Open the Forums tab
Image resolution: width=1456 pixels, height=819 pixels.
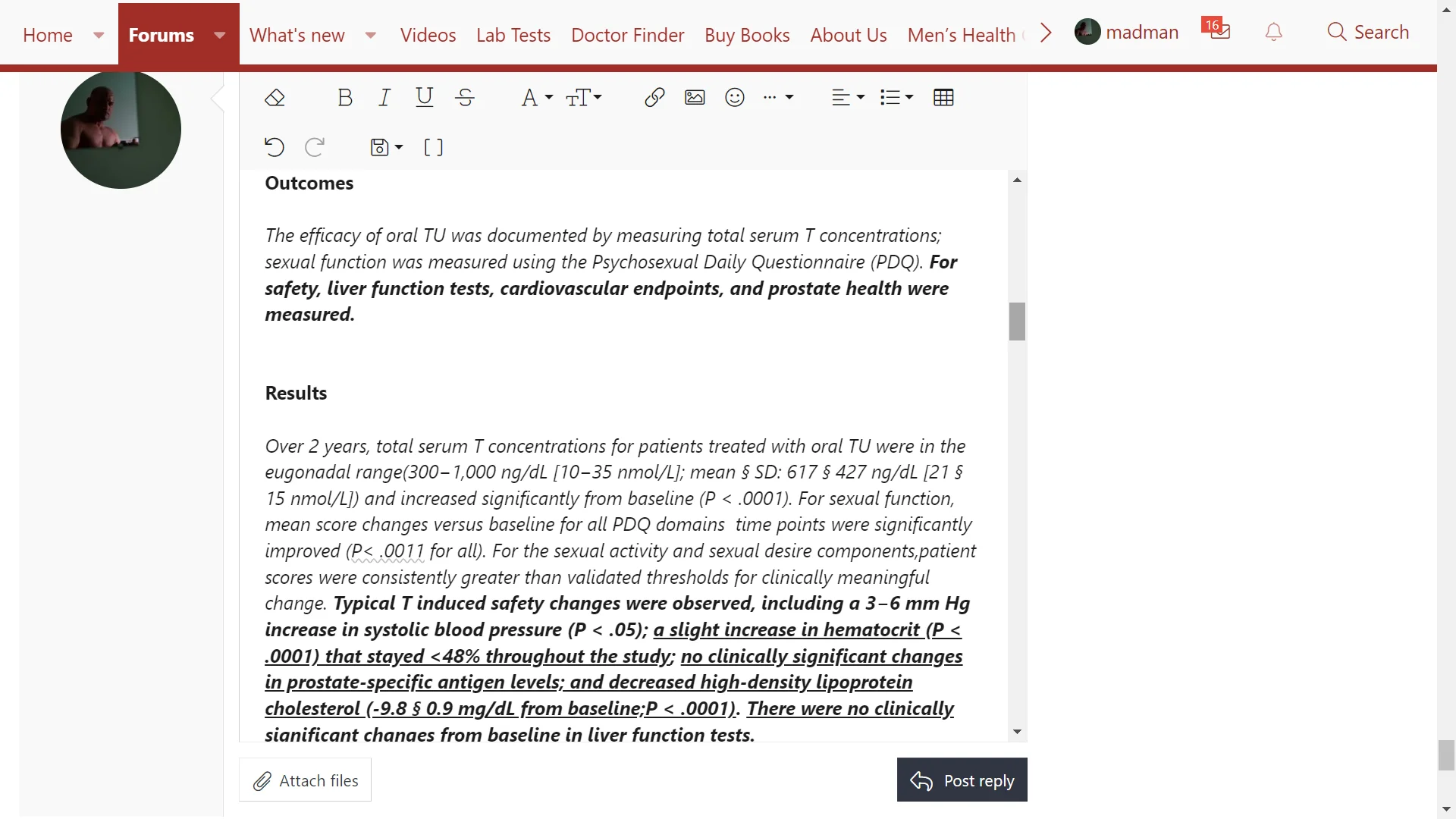161,35
